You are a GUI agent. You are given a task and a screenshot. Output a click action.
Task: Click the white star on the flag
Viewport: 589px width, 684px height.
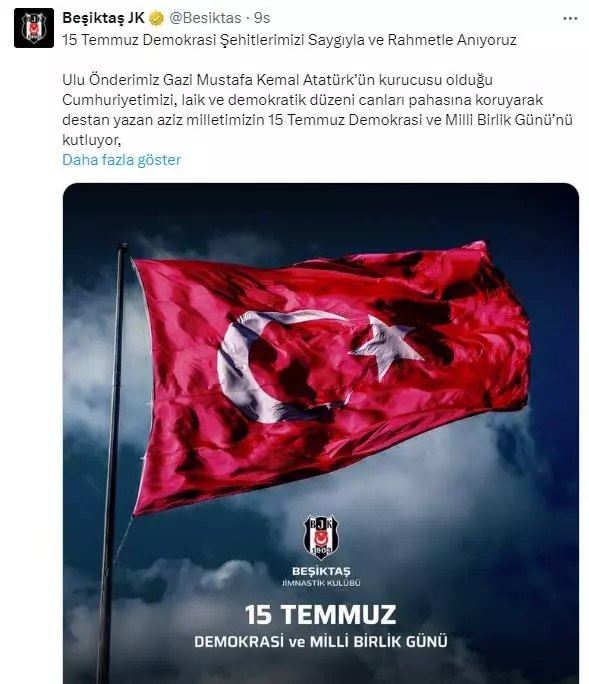387,346
